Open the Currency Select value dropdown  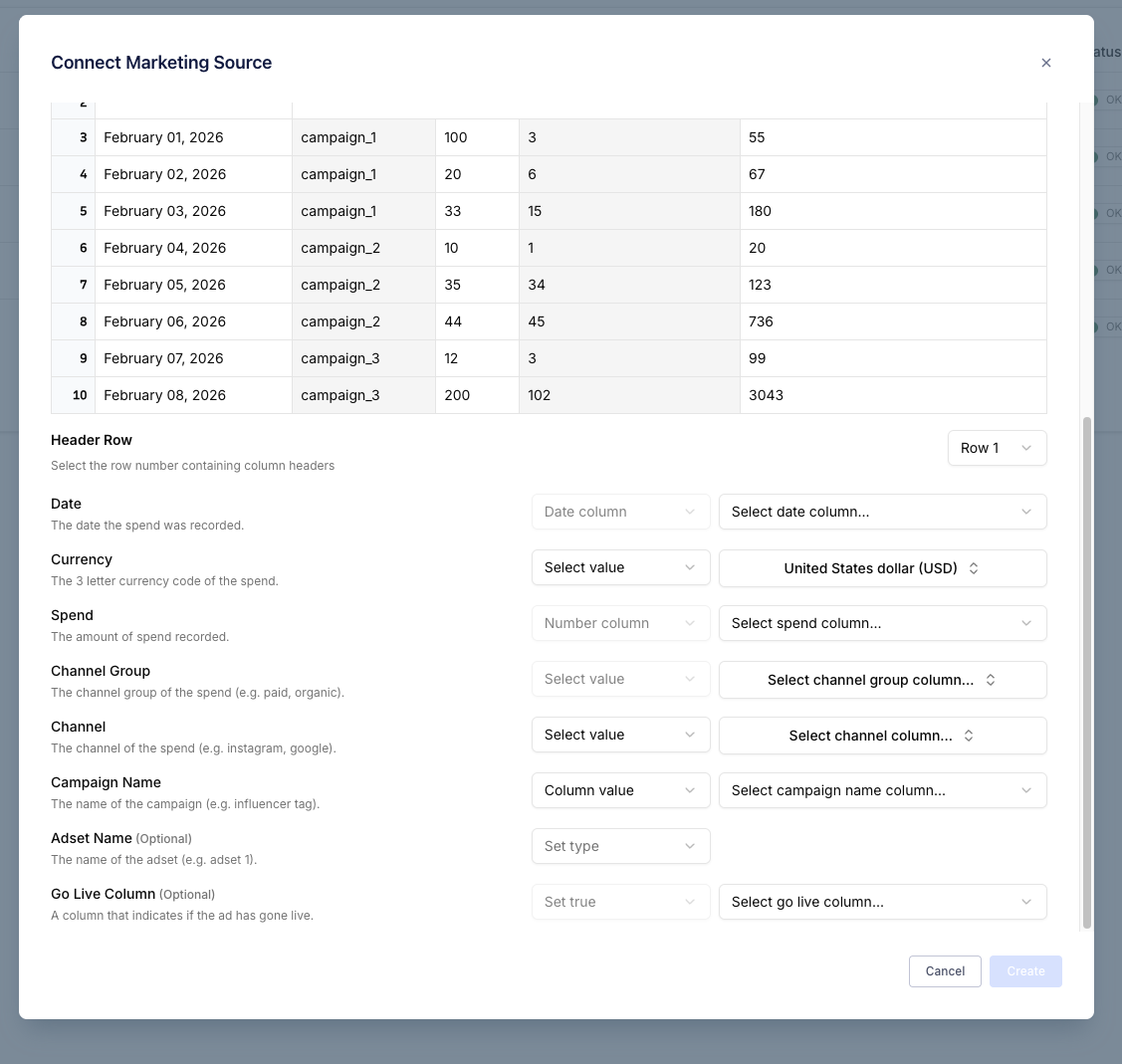pos(620,567)
